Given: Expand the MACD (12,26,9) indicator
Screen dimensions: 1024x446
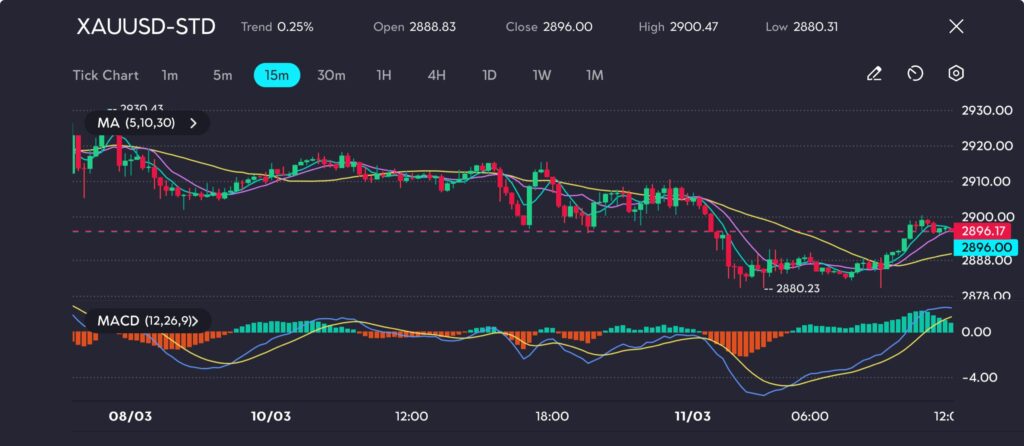Looking at the screenshot, I should (147, 321).
